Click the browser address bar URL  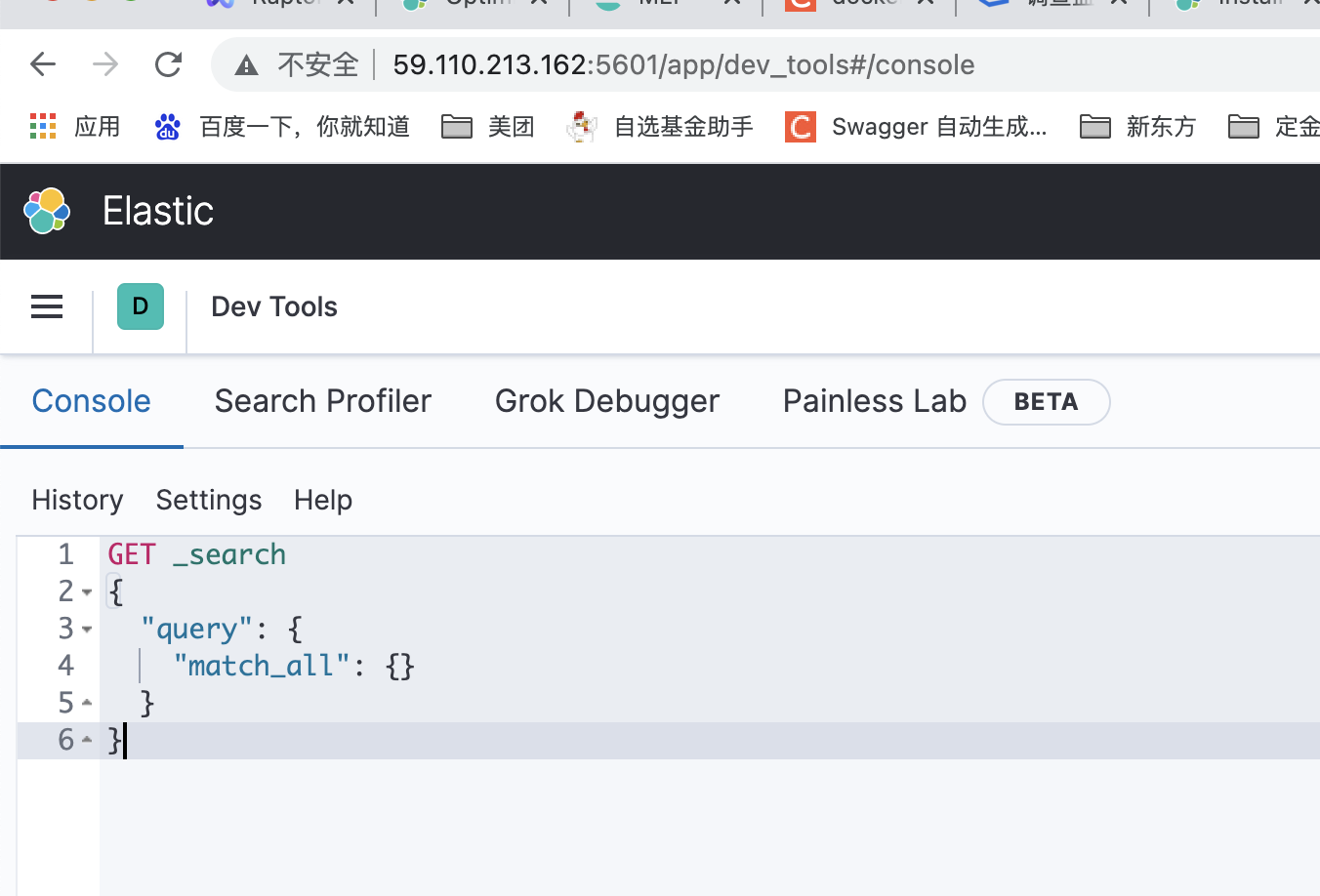(683, 64)
